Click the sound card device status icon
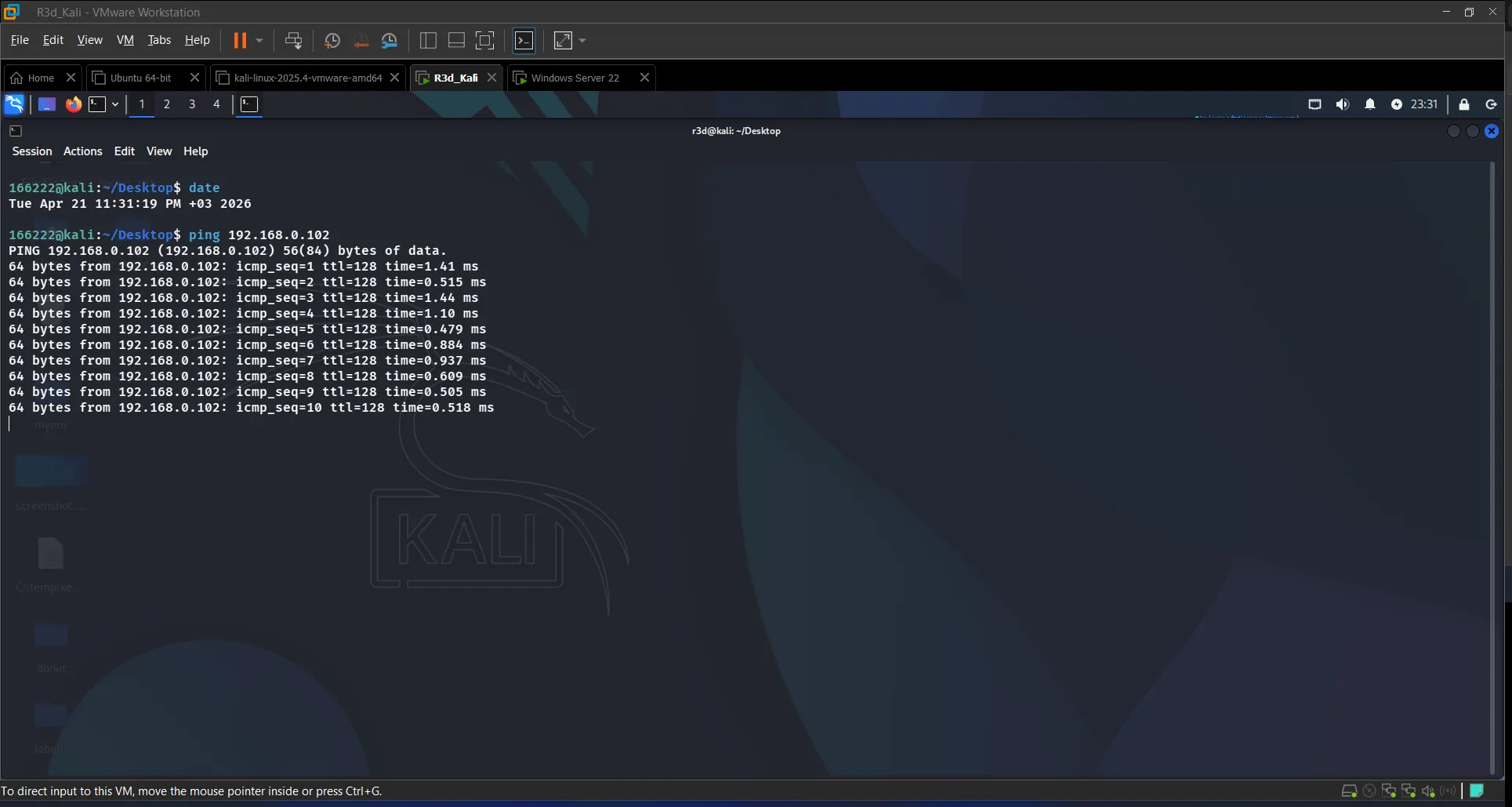Image resolution: width=1512 pixels, height=807 pixels. (1428, 791)
